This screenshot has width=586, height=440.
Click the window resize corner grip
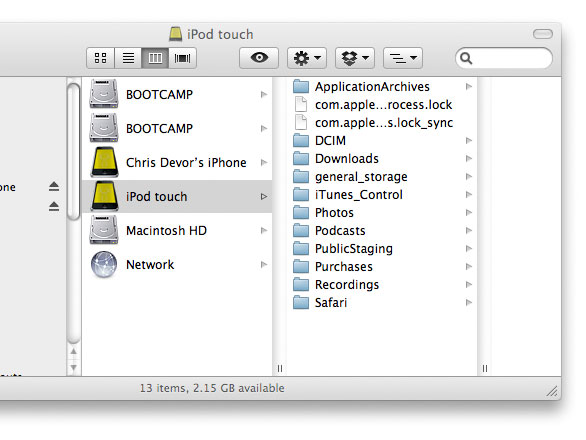(x=552, y=391)
